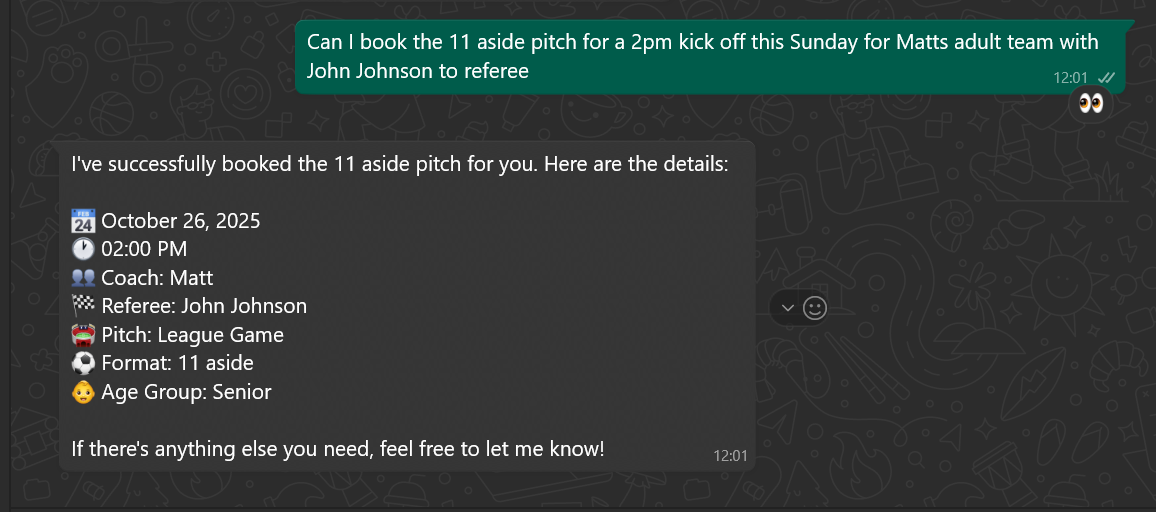This screenshot has height=512, width=1156.
Task: Select the green outgoing booking request message
Action: 700,56
